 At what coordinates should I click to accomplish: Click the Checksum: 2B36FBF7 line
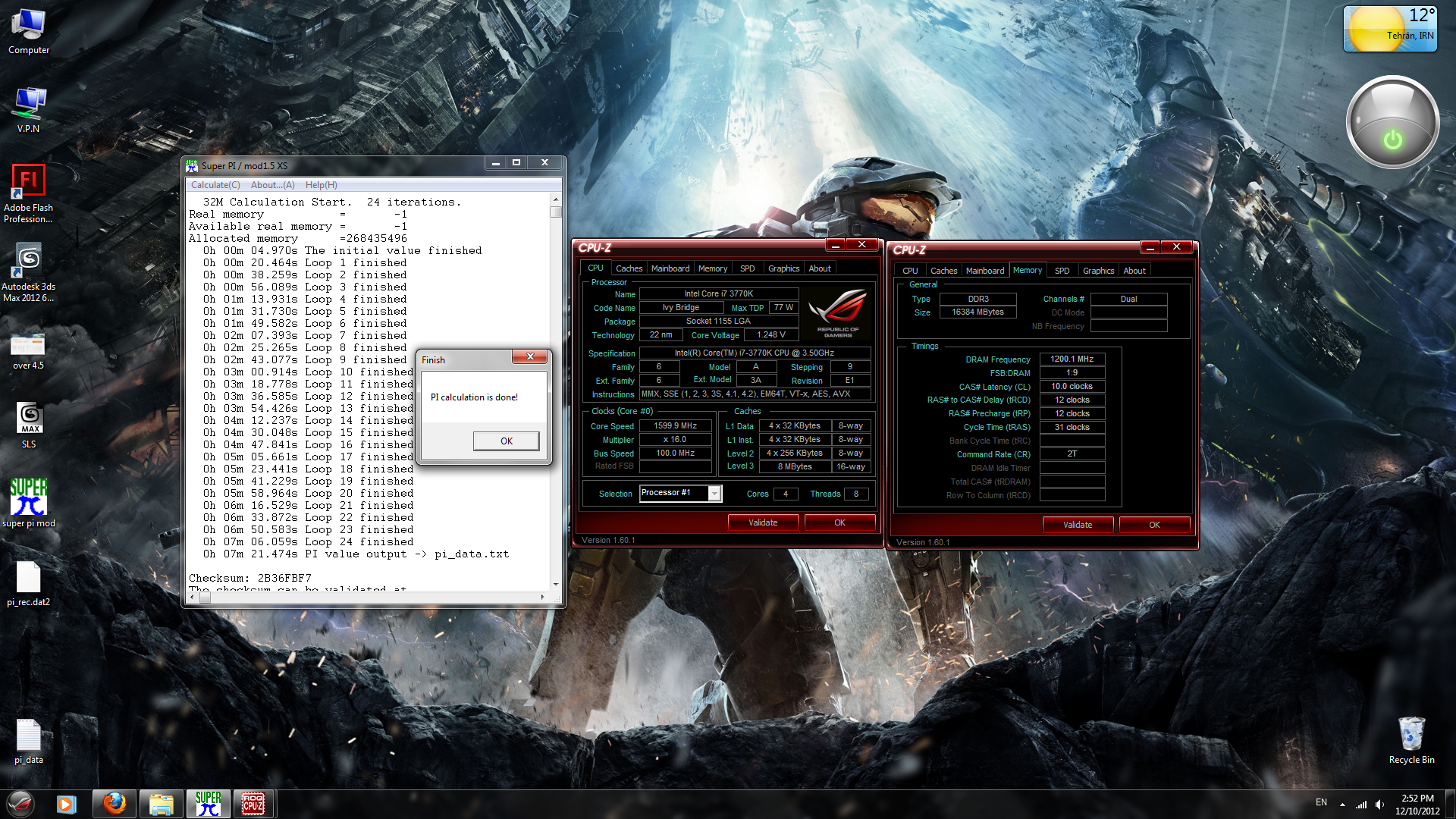(x=250, y=579)
